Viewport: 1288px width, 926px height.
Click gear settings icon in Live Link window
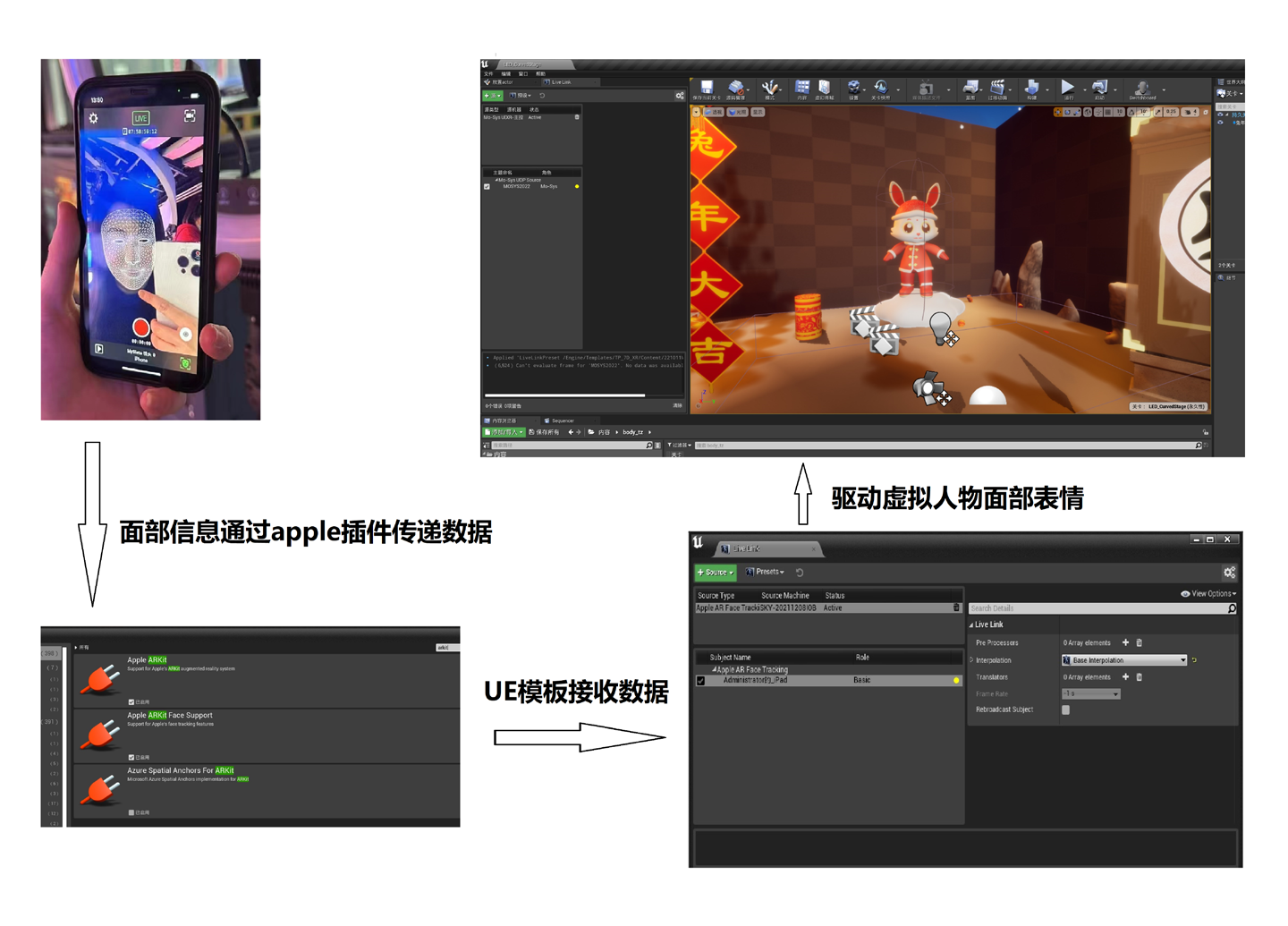pyautogui.click(x=1230, y=573)
